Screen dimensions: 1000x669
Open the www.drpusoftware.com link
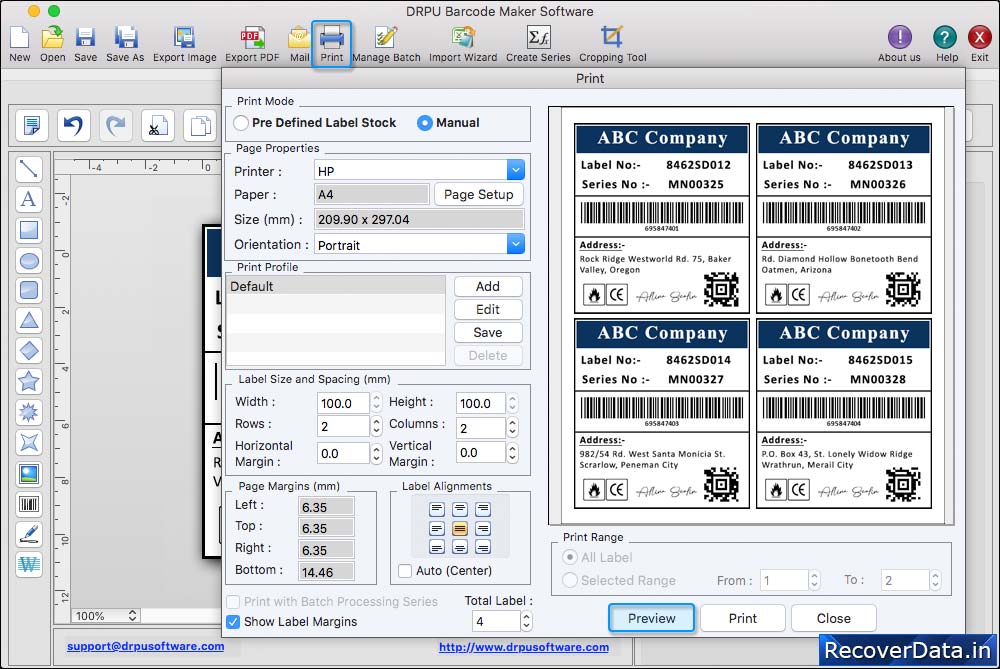pos(524,647)
